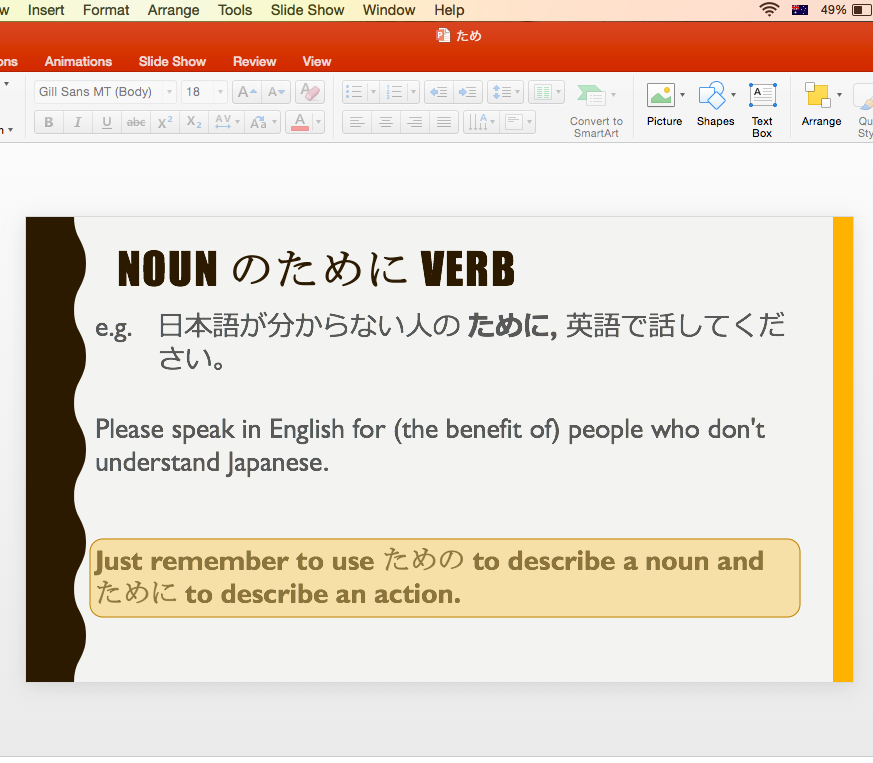
Task: Select the slide title 'NOUN のために VERB'
Action: 316,268
